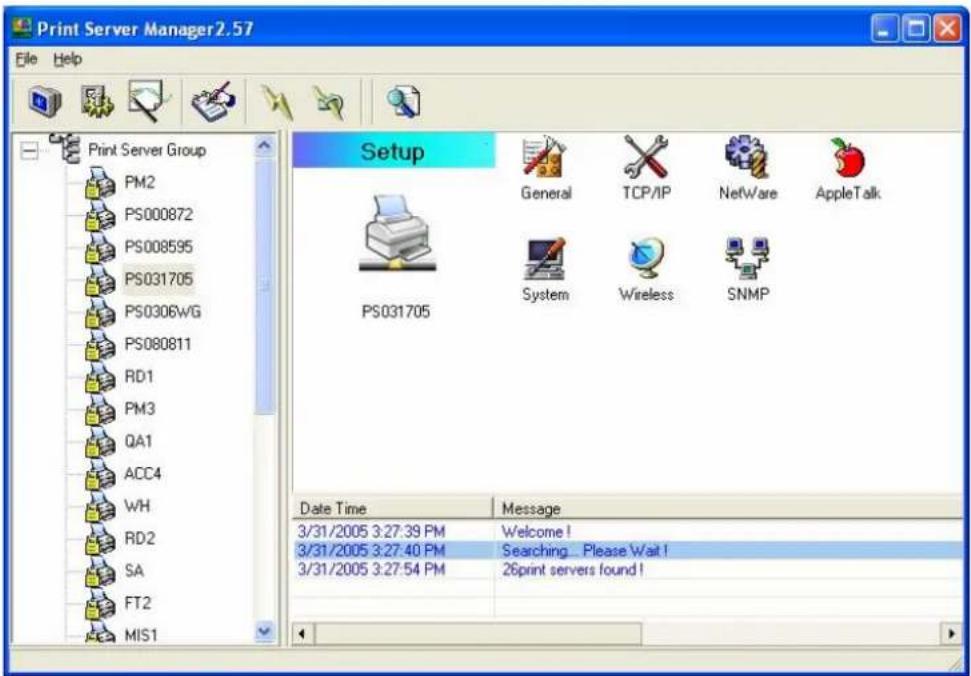Select the 'Searching... Please Wait !' log row
The width and height of the screenshot is (971, 676).
[x=628, y=550]
